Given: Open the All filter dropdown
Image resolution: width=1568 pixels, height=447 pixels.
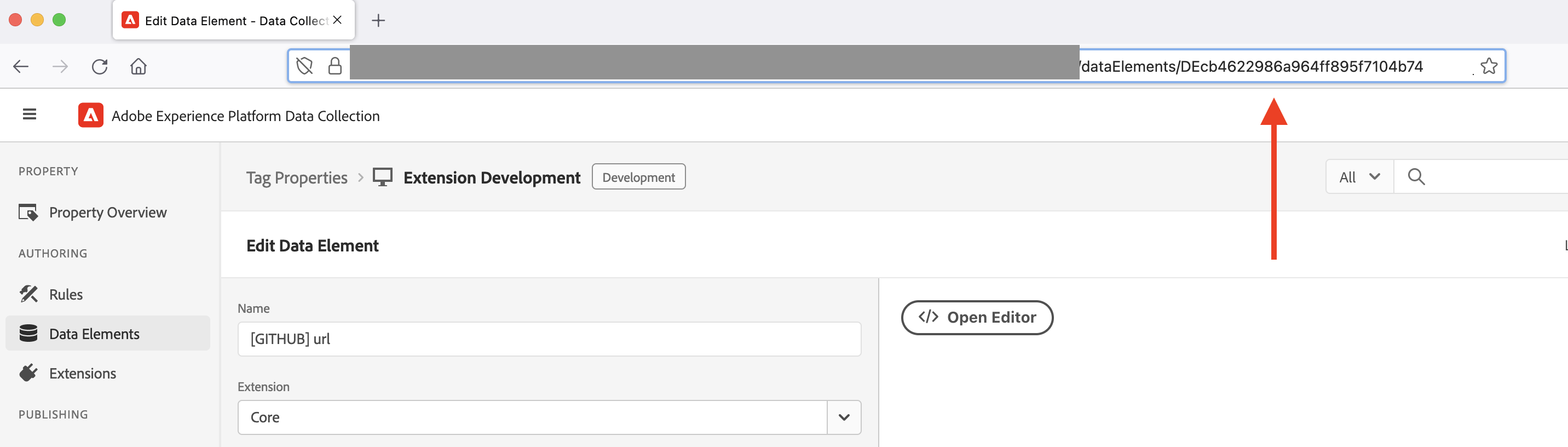Looking at the screenshot, I should click(x=1359, y=176).
